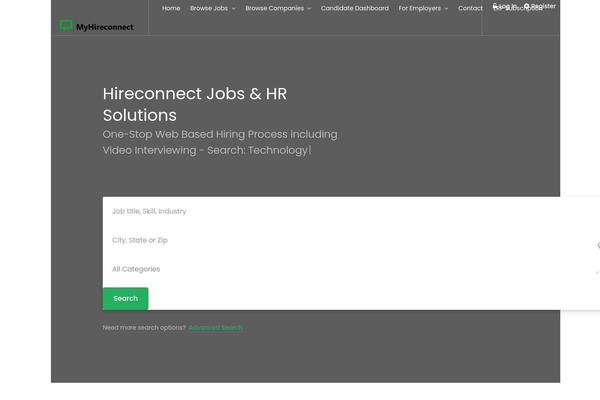Open the Contact page

(x=470, y=8)
